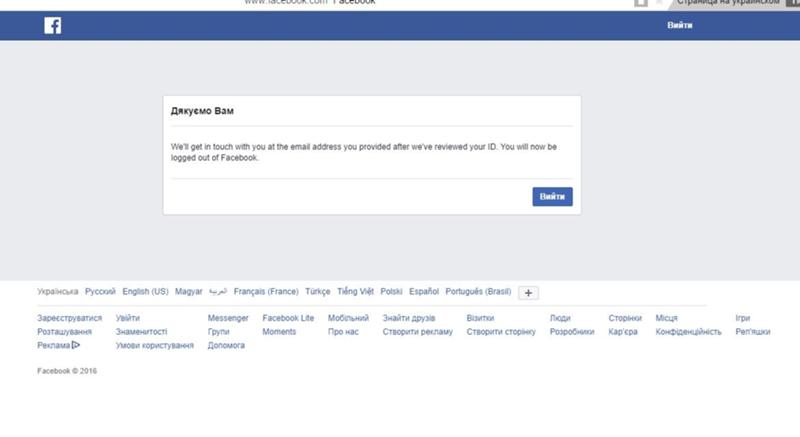800x437 pixels.
Task: Open Messenger footer link
Action: [228, 318]
